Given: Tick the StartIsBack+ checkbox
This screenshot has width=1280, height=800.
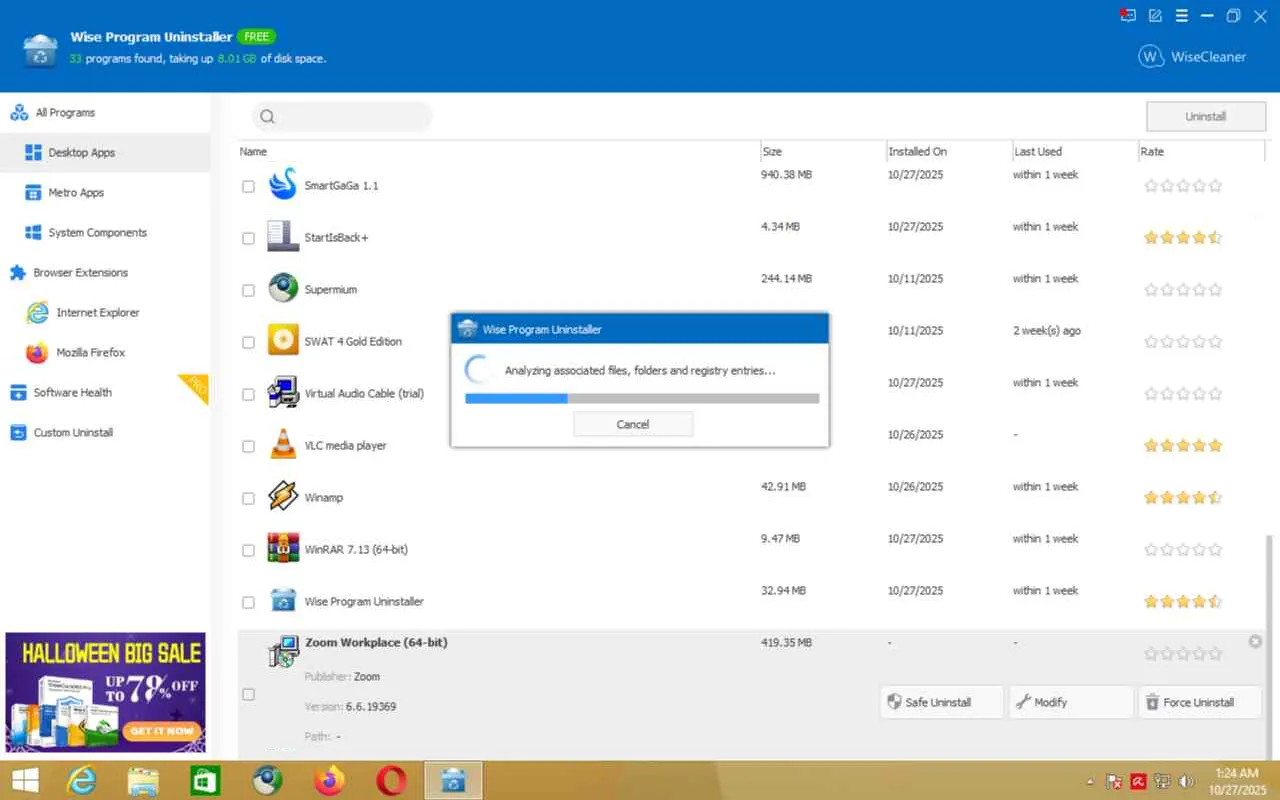Looking at the screenshot, I should coord(248,238).
